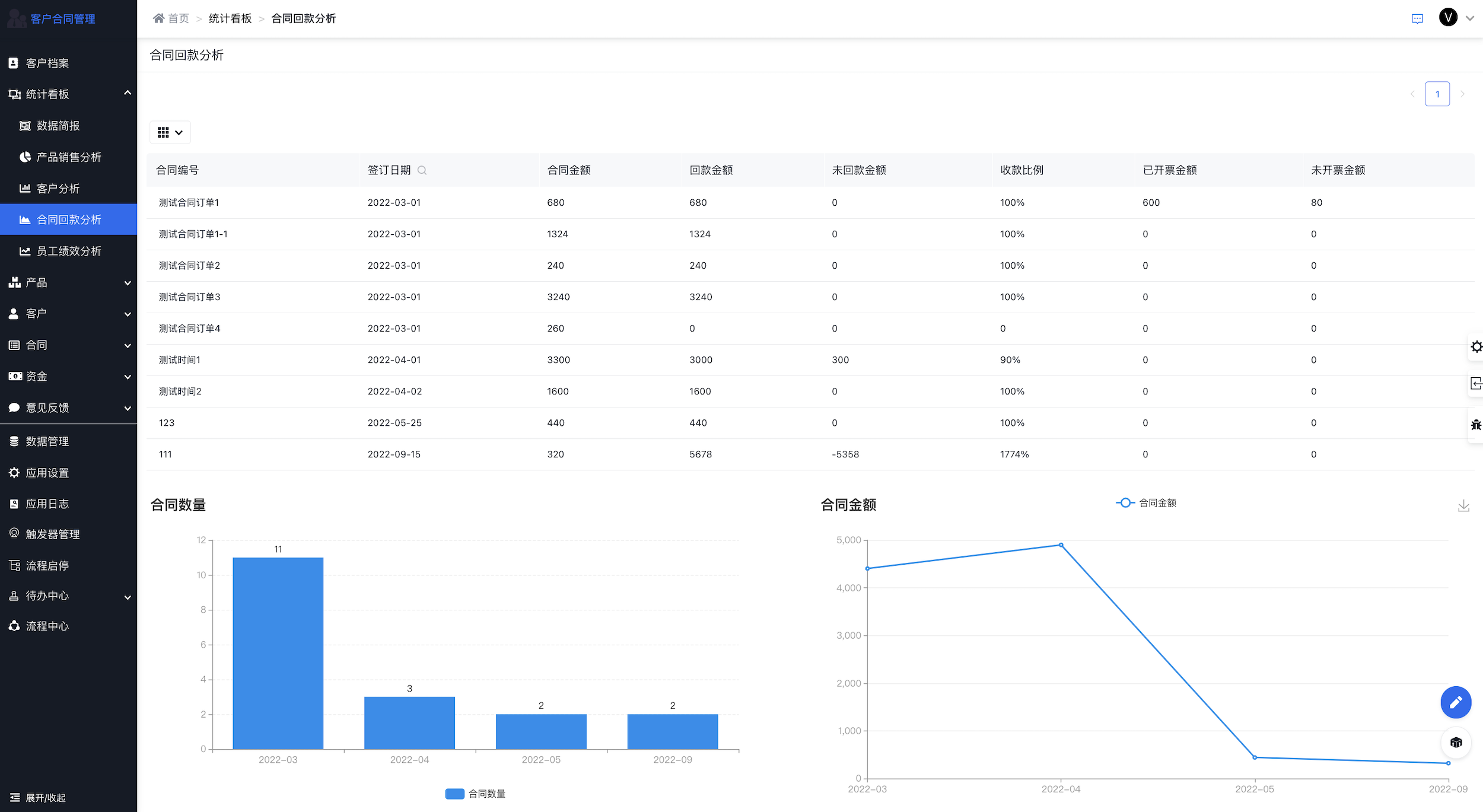The height and width of the screenshot is (812, 1483).
Task: Click the 流程中心 icon
Action: click(x=14, y=626)
